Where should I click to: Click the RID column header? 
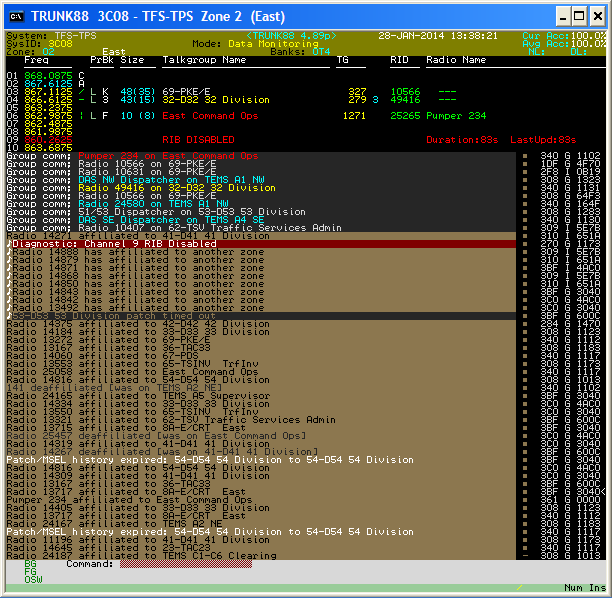399,60
